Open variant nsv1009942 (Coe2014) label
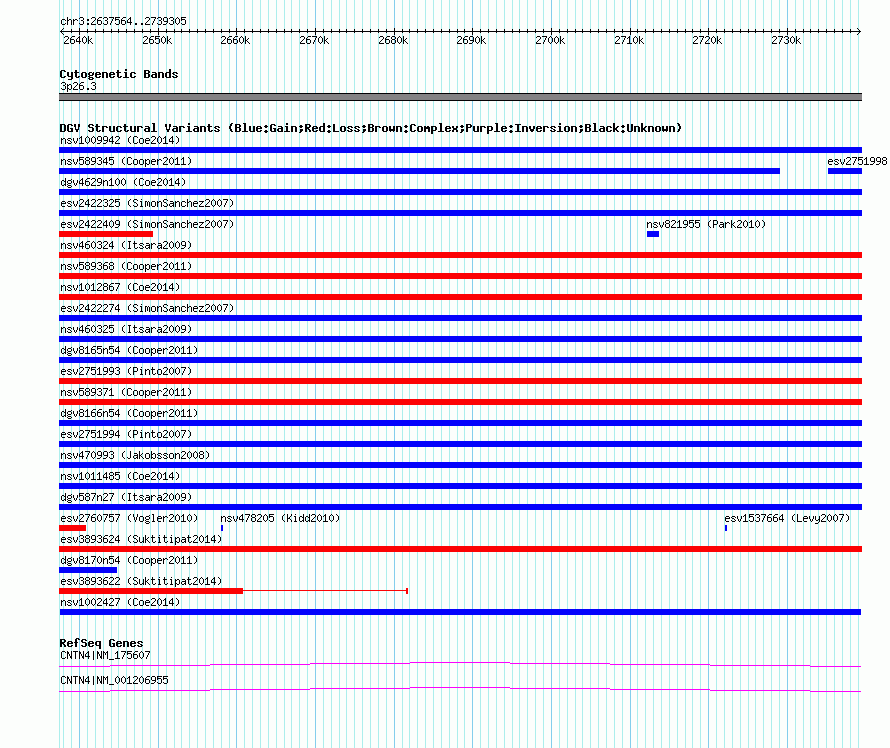 click(x=120, y=140)
